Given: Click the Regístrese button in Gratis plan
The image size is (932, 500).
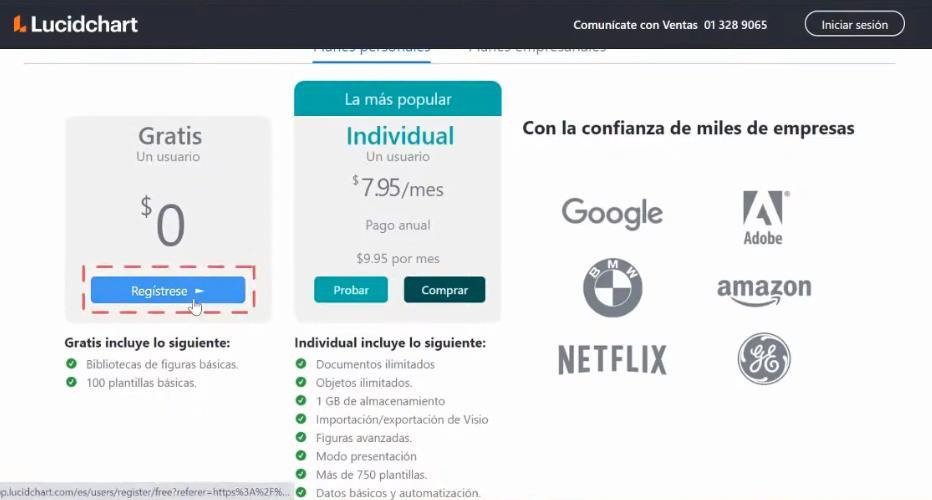Looking at the screenshot, I should point(168,290).
